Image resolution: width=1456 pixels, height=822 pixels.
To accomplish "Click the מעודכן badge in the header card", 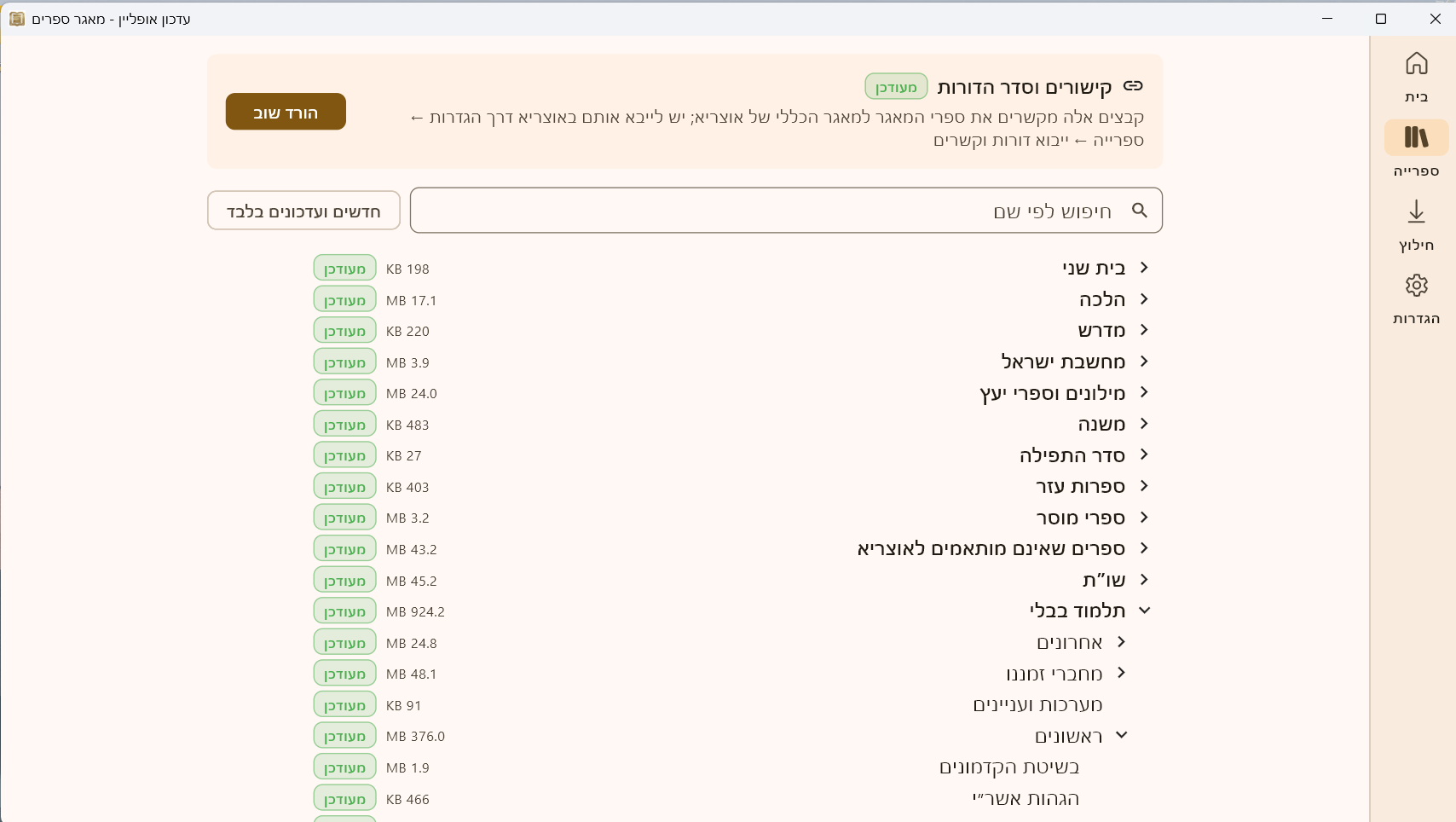I will coord(896,87).
